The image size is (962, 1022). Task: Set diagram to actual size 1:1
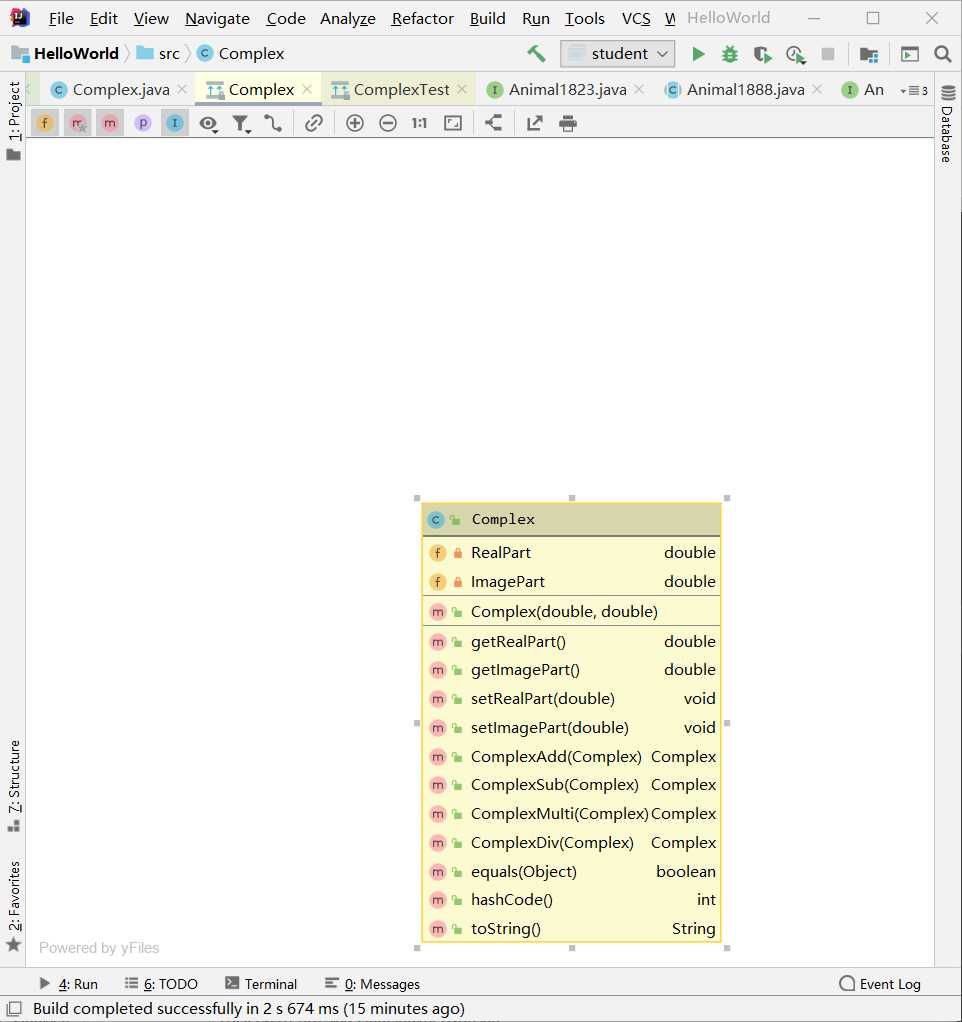419,123
